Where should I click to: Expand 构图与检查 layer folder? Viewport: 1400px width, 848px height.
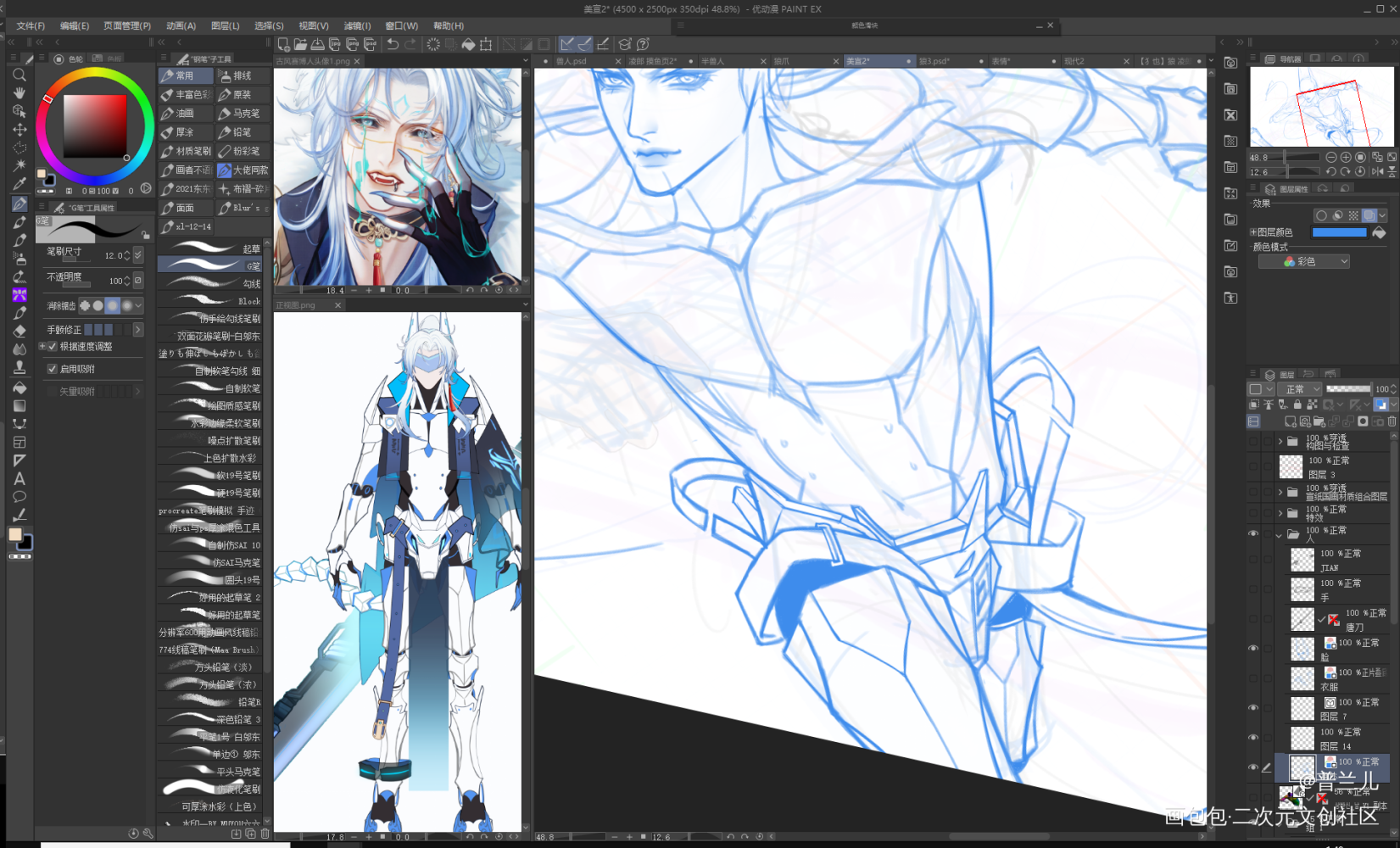coord(1280,442)
